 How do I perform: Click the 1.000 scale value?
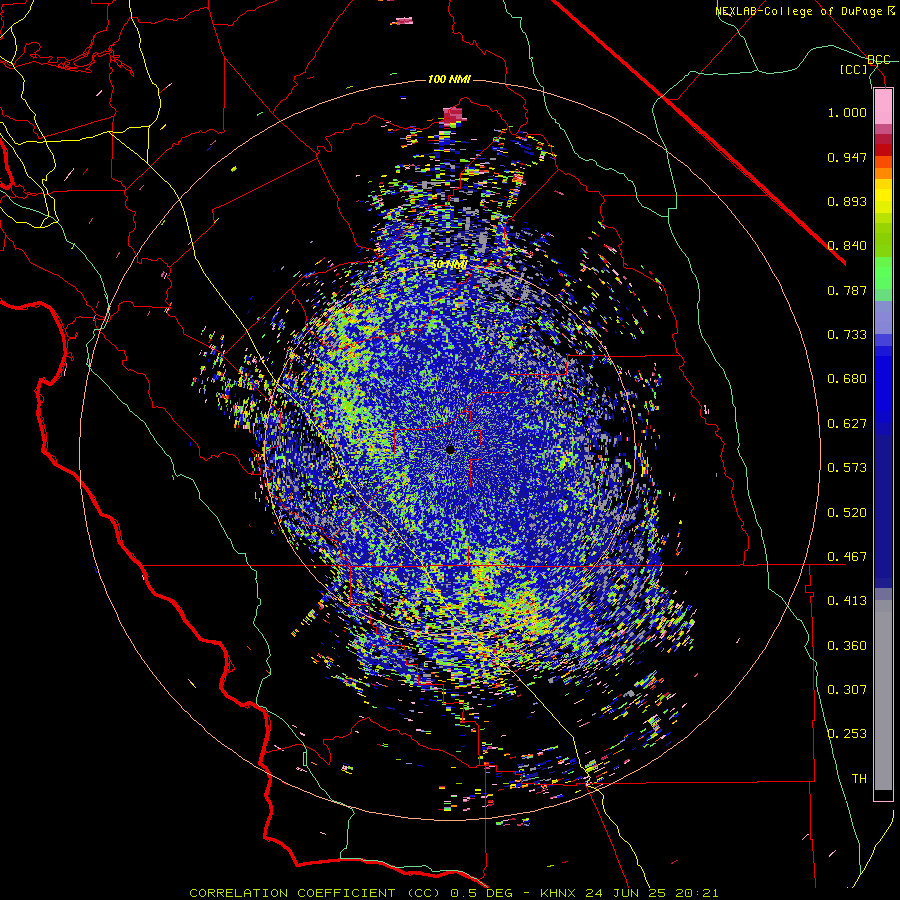pyautogui.click(x=847, y=112)
